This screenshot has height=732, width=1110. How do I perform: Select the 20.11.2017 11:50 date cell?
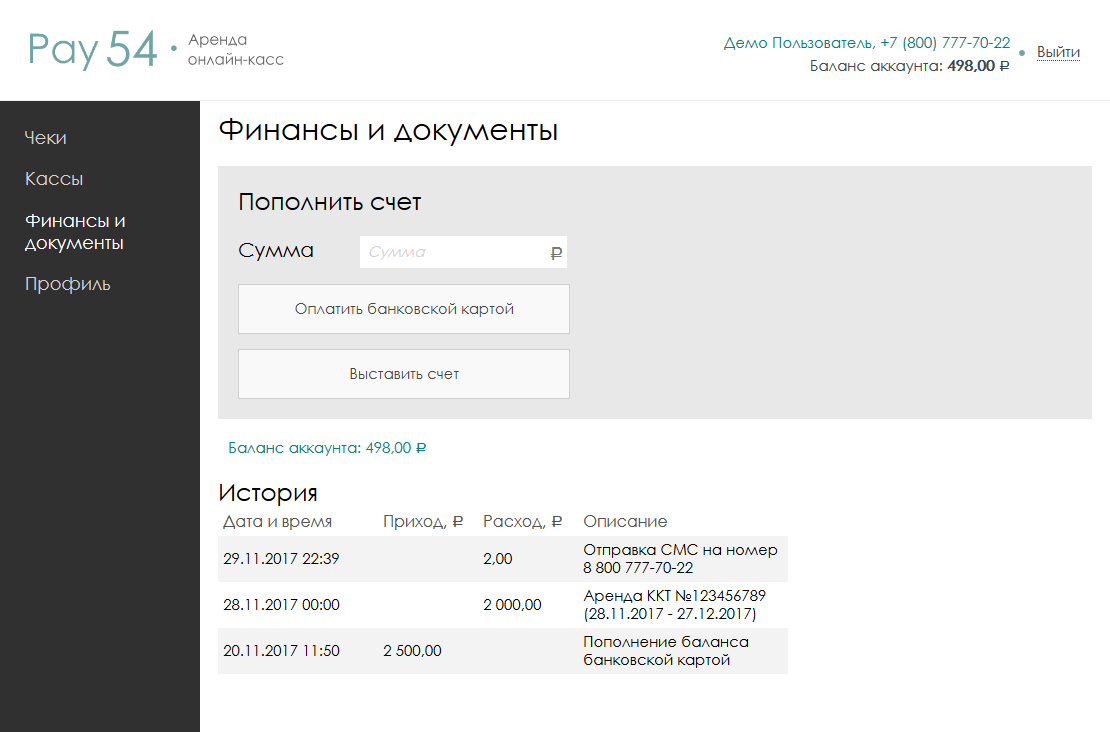(281, 651)
